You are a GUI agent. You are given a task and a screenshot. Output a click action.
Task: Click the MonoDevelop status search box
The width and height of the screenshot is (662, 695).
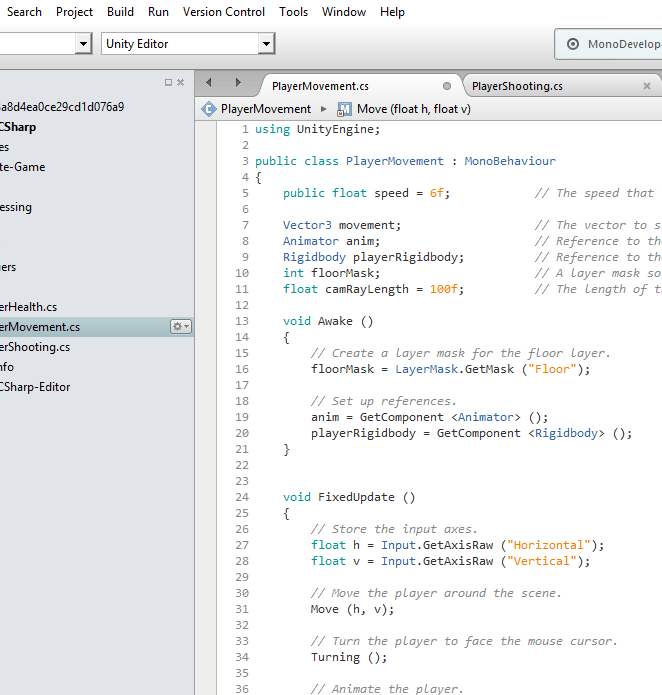point(608,44)
